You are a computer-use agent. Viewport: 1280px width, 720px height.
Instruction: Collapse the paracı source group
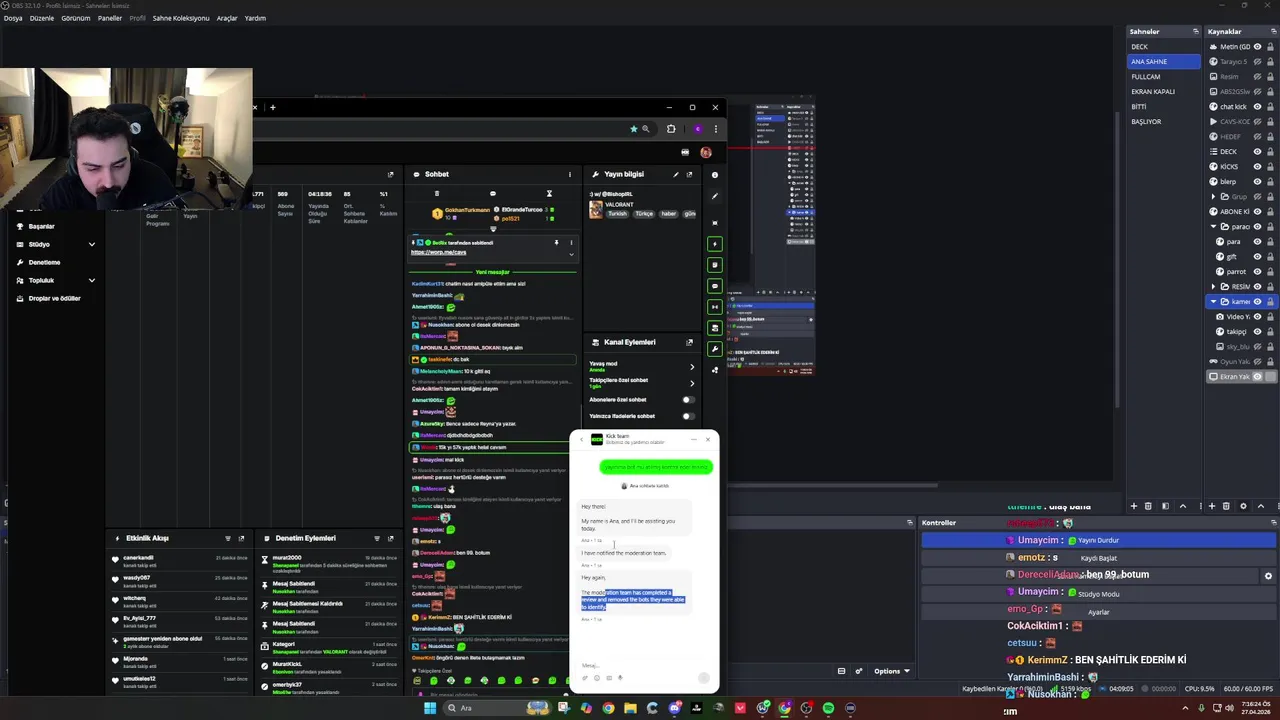pyautogui.click(x=1213, y=227)
